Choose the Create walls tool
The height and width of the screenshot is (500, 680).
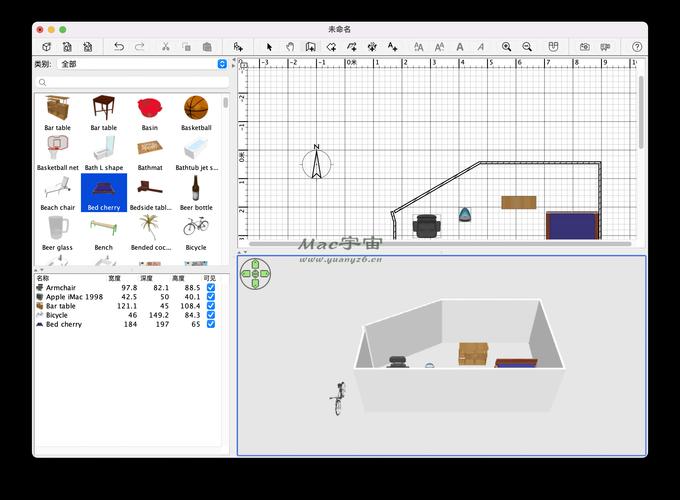click(x=310, y=47)
